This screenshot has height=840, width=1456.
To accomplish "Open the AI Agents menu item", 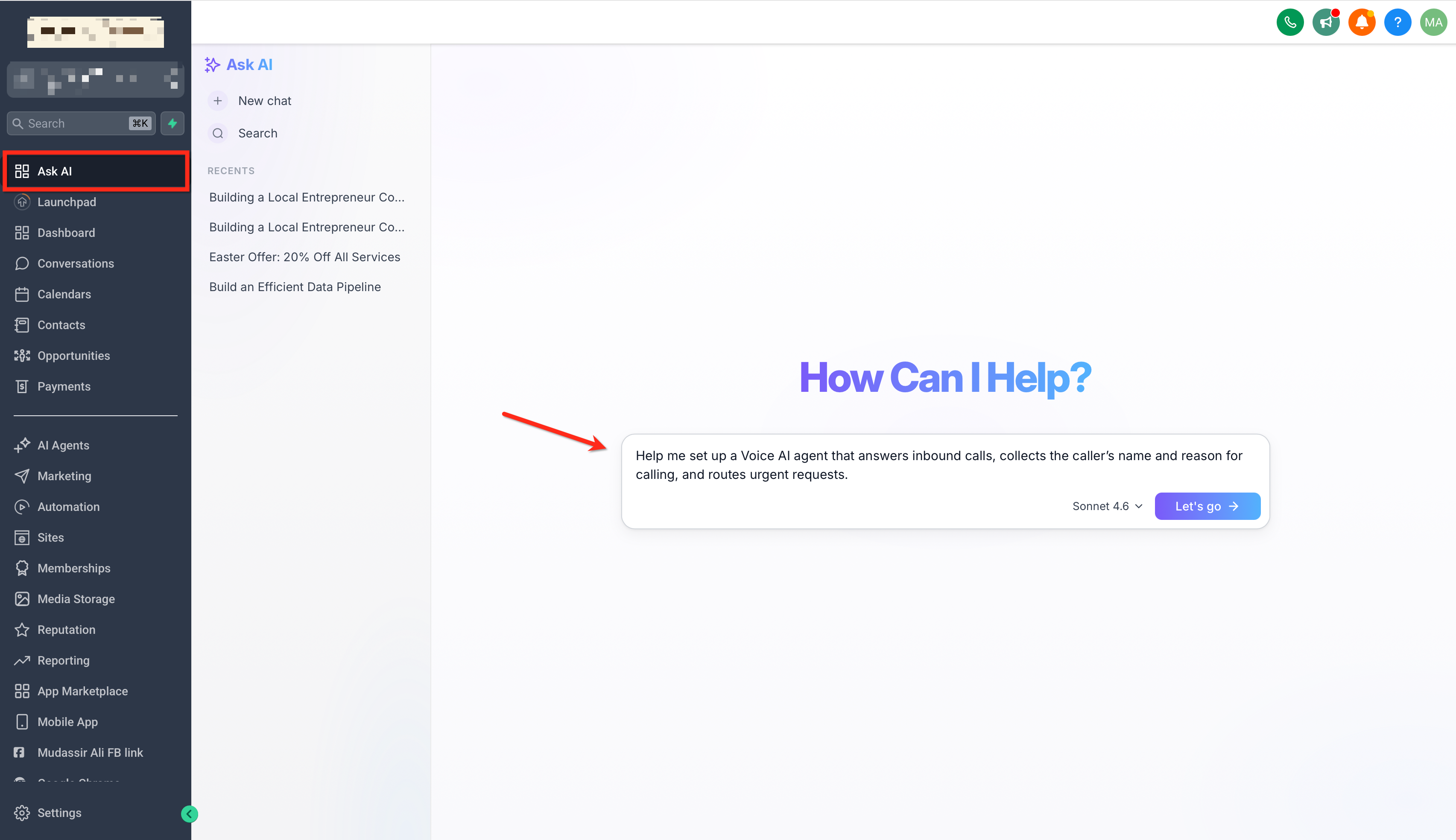I will 63,445.
